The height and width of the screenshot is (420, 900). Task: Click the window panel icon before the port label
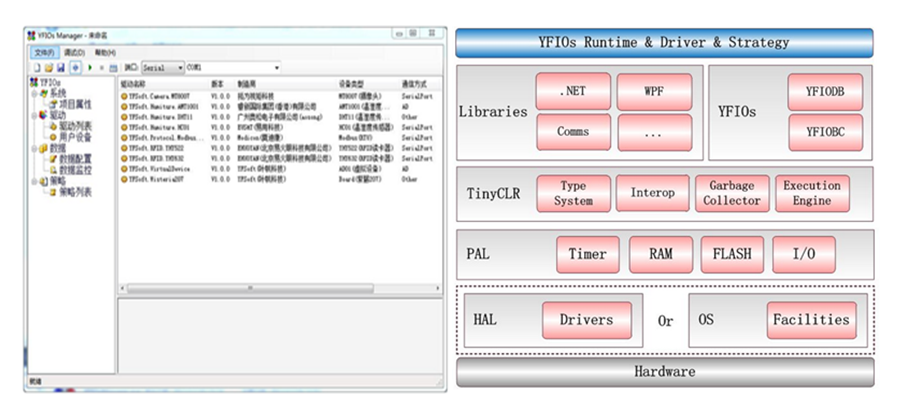[113, 68]
